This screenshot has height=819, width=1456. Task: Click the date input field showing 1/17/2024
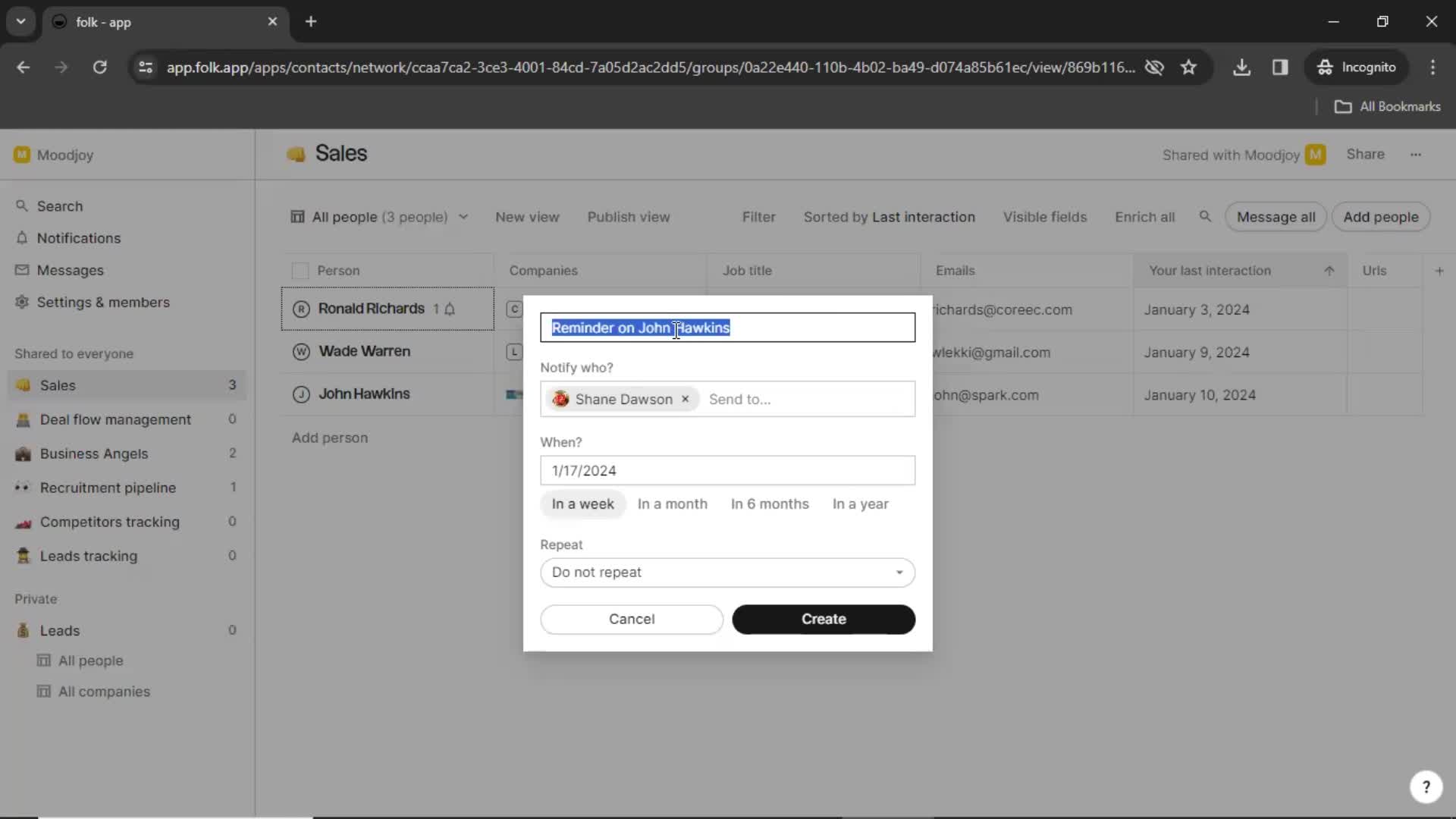pos(728,471)
